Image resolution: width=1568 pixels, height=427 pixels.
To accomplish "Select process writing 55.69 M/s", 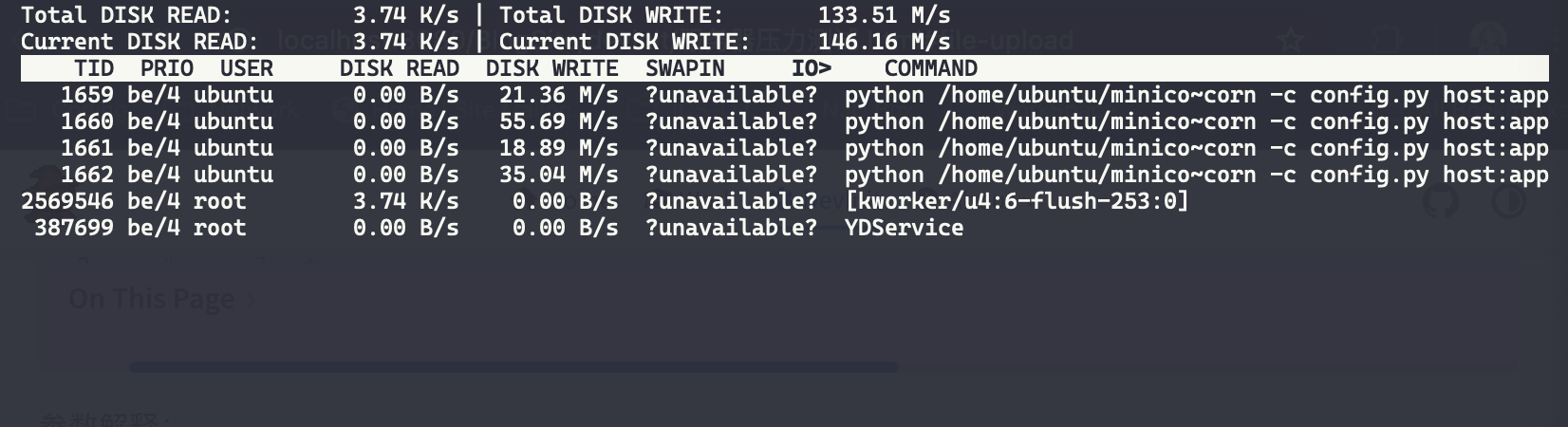I will tap(785, 121).
